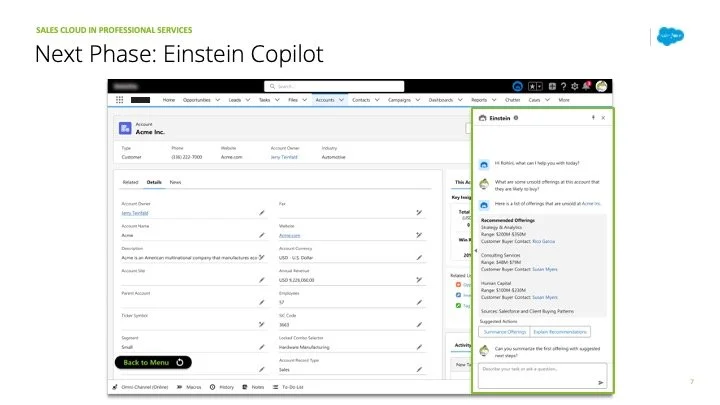This screenshot has width=720, height=405.
Task: Expand the Cases tab dropdown chevron
Action: pos(547,100)
